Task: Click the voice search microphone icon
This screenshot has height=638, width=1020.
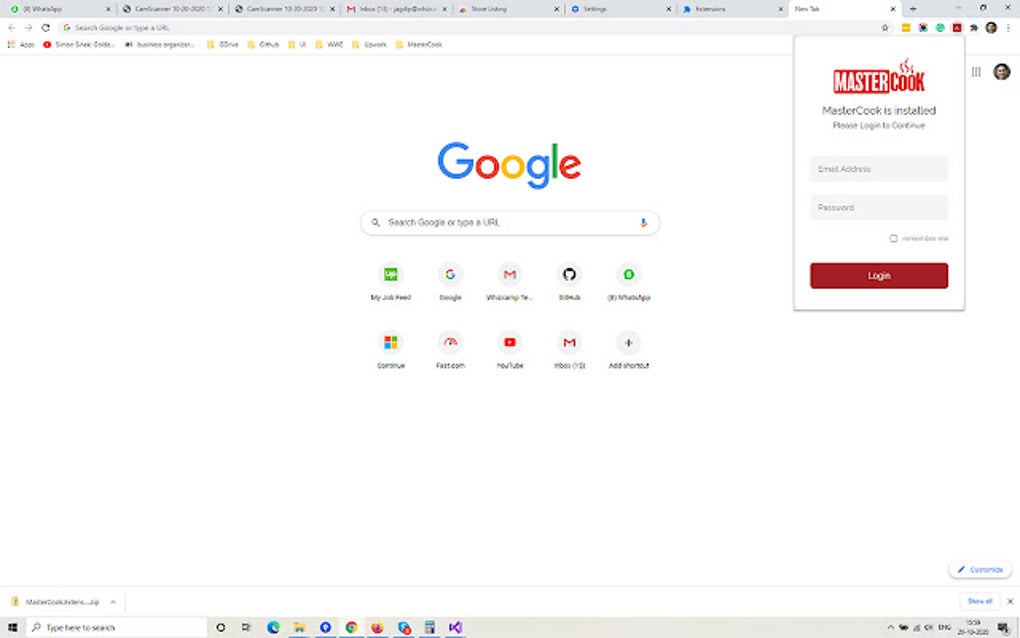Action: 644,222
